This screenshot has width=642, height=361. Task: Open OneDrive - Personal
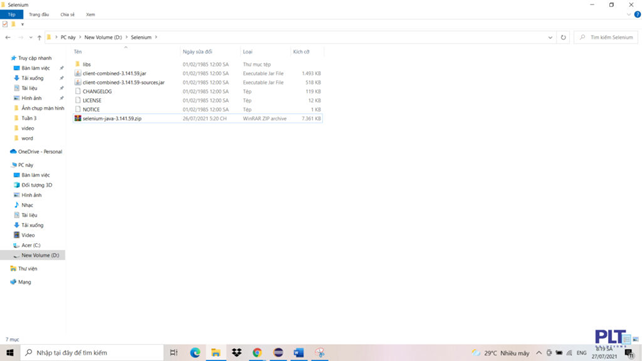pyautogui.click(x=40, y=151)
